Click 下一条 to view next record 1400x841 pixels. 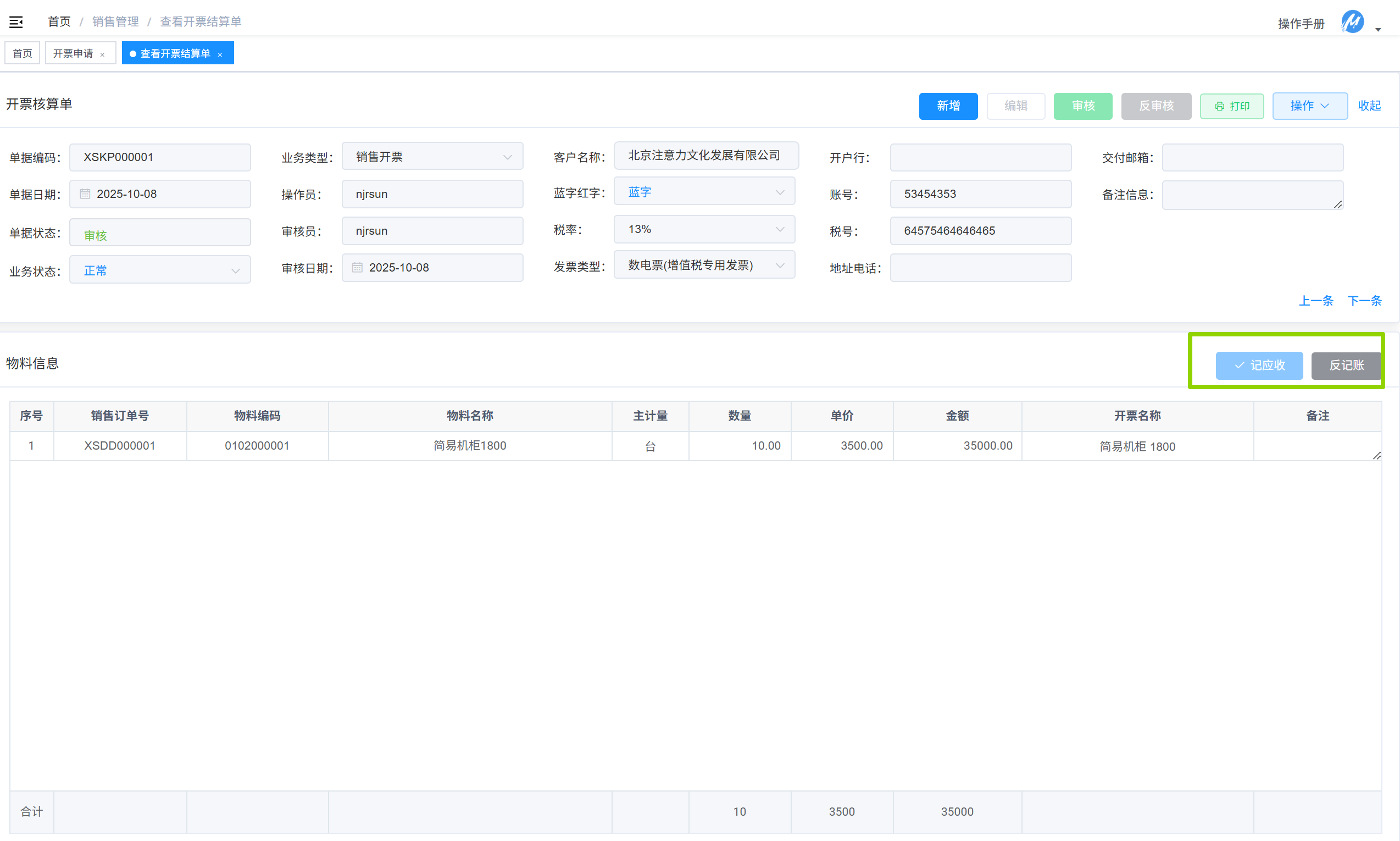(1364, 301)
